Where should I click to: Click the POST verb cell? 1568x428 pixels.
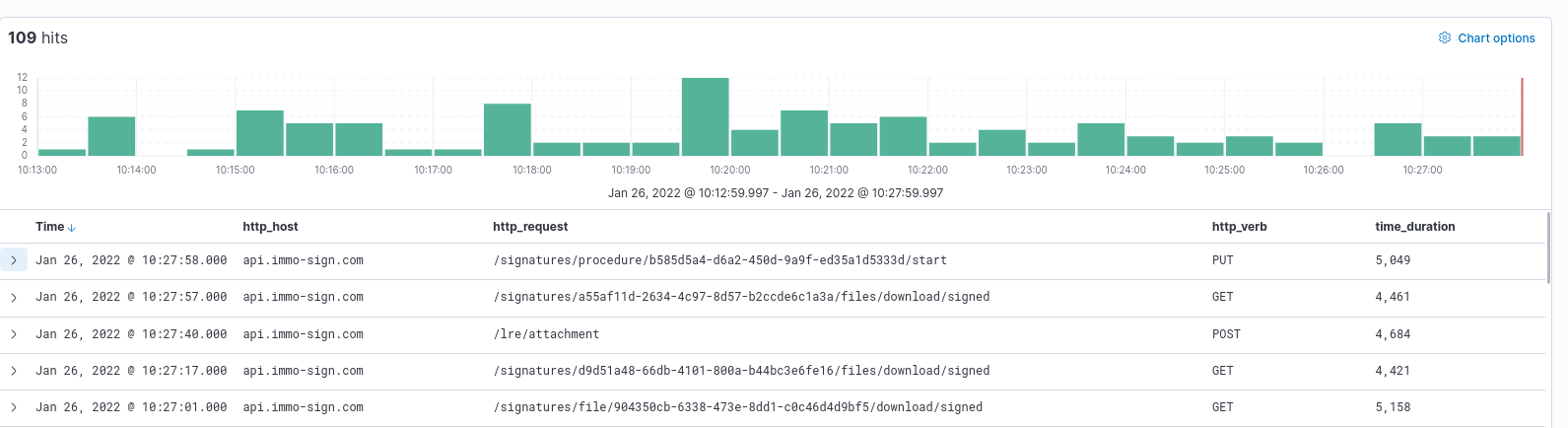[x=1226, y=334]
